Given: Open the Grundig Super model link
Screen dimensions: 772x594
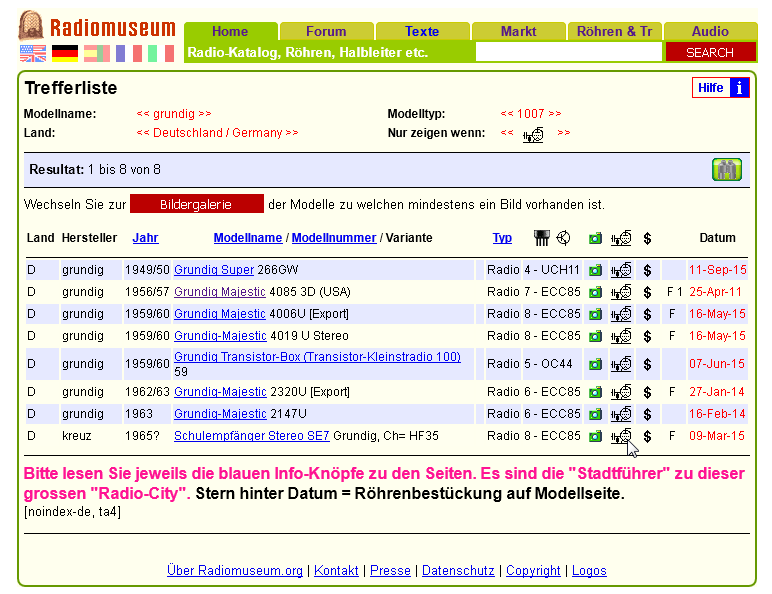Looking at the screenshot, I should pos(214,270).
